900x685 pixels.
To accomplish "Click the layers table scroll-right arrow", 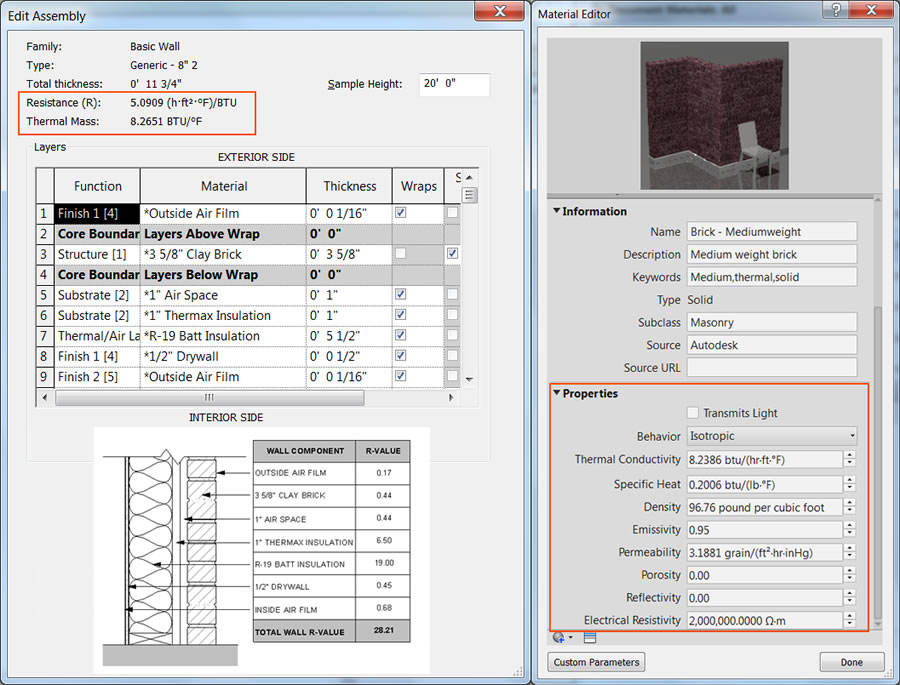I will pyautogui.click(x=451, y=397).
